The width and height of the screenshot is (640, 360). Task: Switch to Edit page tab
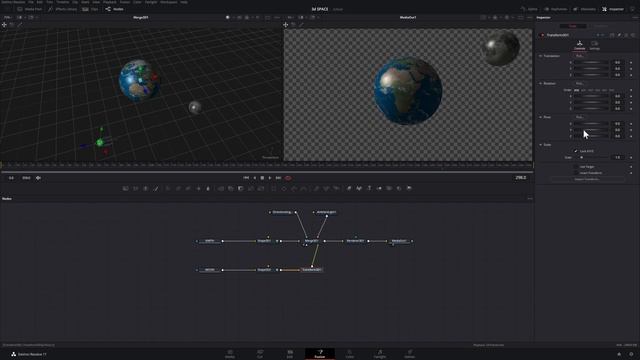(290, 354)
